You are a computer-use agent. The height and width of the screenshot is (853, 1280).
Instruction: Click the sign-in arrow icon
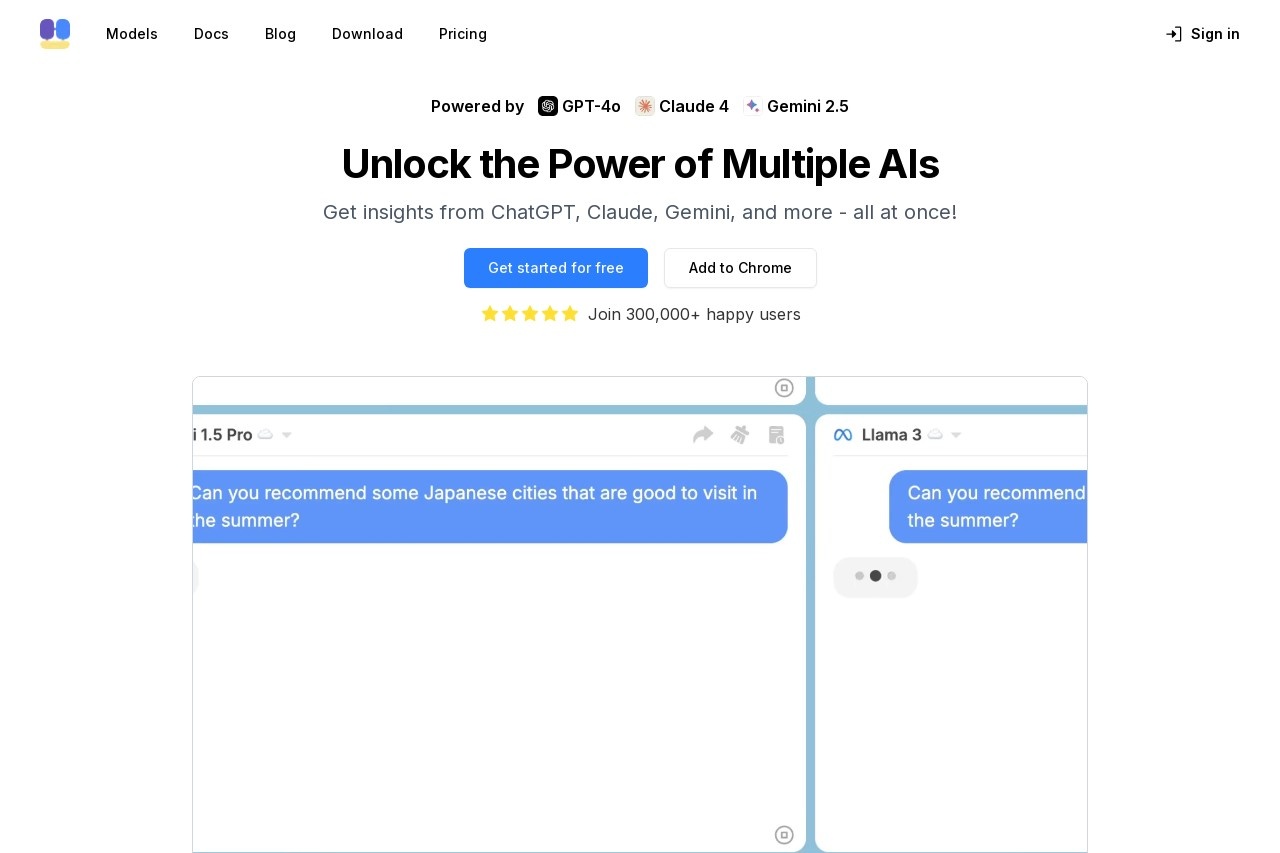click(1174, 34)
